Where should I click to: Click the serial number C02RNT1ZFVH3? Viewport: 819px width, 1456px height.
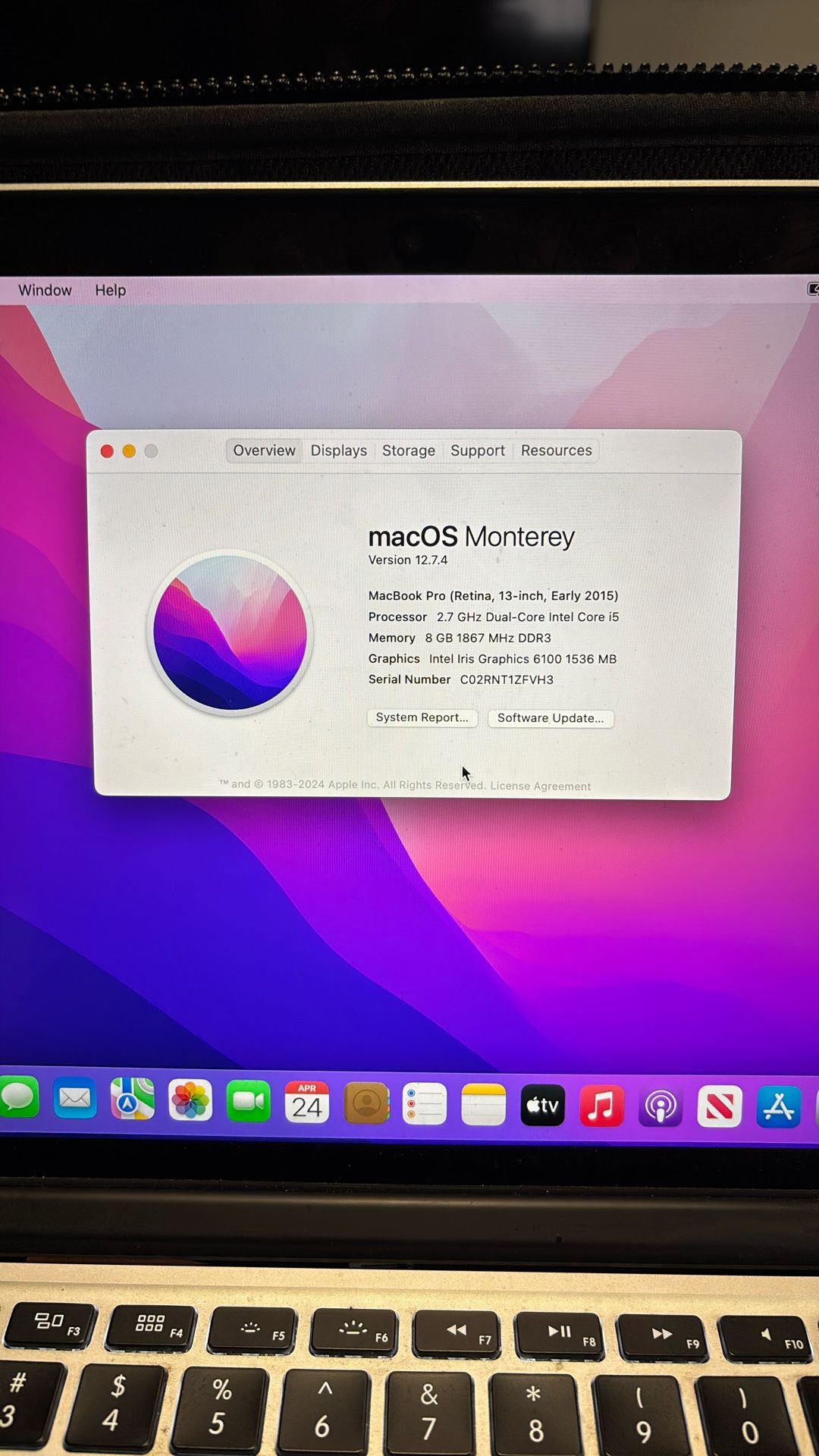507,680
